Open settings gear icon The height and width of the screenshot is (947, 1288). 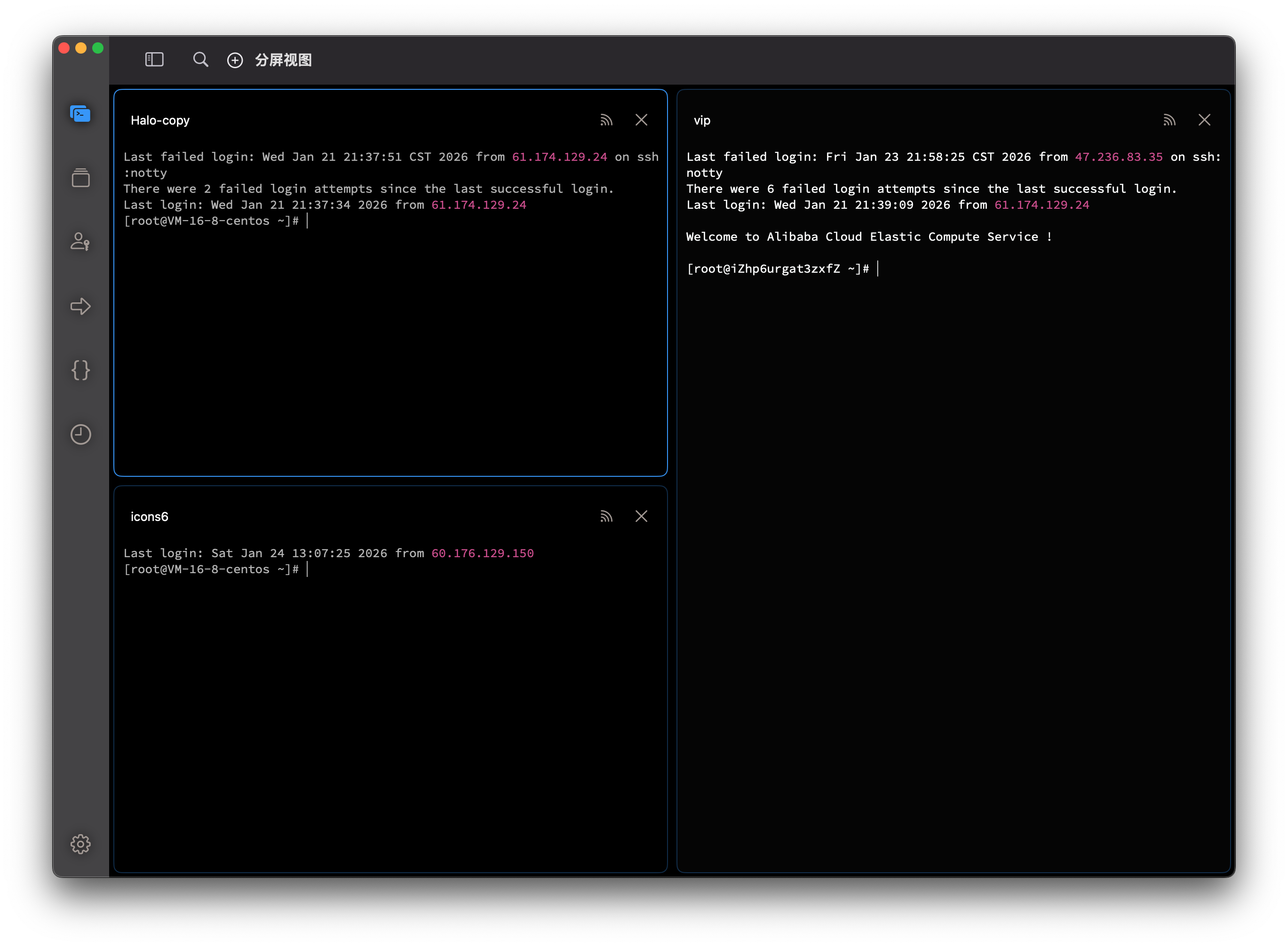(x=80, y=844)
